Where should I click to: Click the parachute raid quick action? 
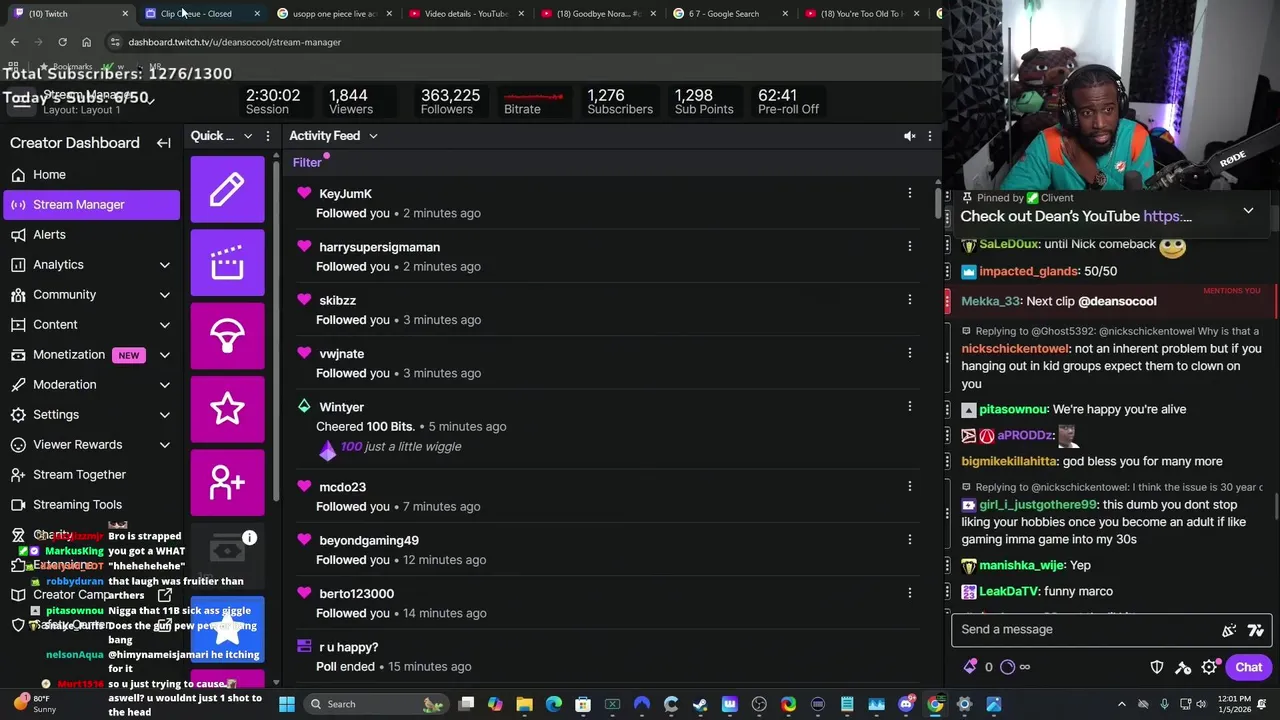pyautogui.click(x=228, y=336)
